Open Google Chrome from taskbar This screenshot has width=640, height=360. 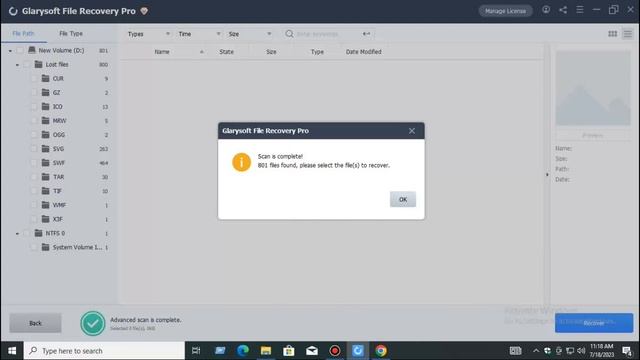(381, 351)
